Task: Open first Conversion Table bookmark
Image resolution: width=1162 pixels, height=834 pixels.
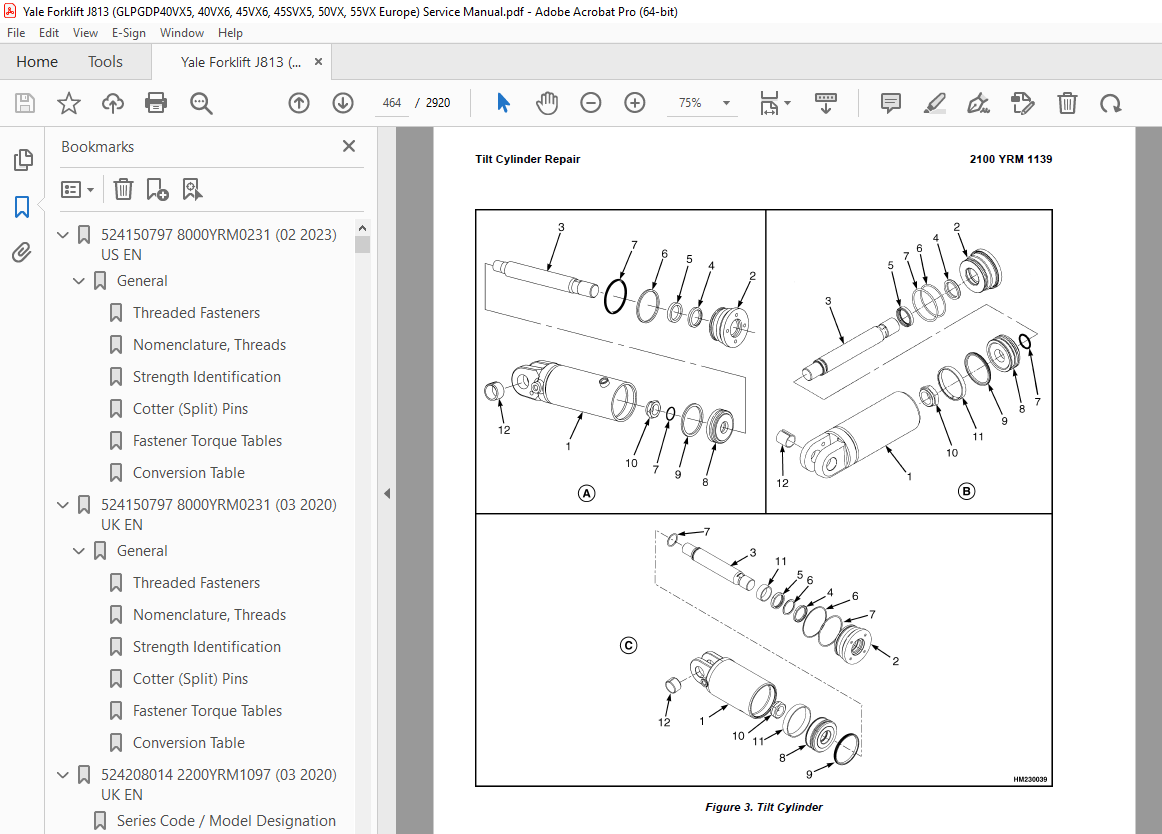Action: pyautogui.click(x=188, y=472)
